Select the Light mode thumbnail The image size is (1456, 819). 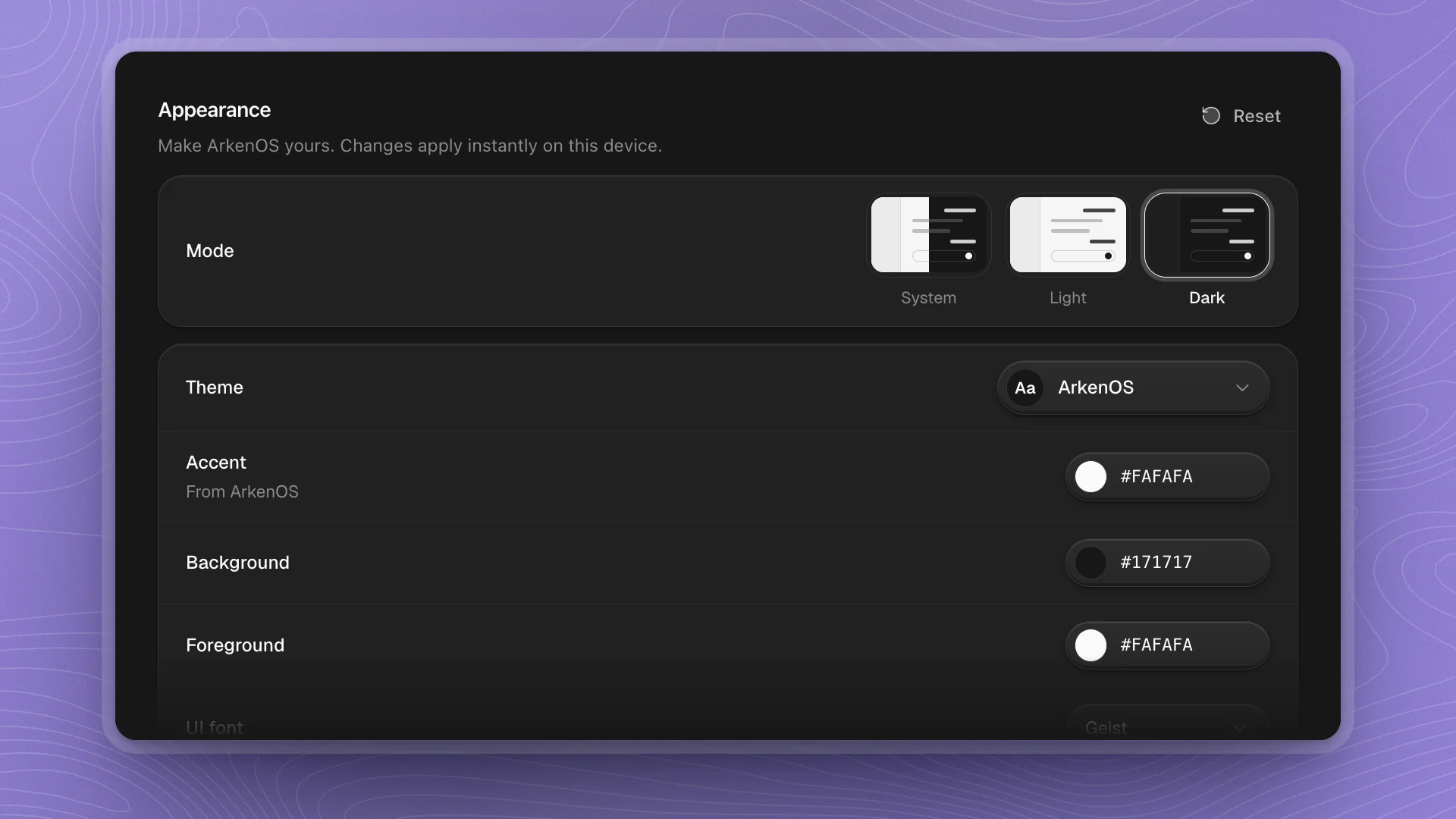point(1068,234)
